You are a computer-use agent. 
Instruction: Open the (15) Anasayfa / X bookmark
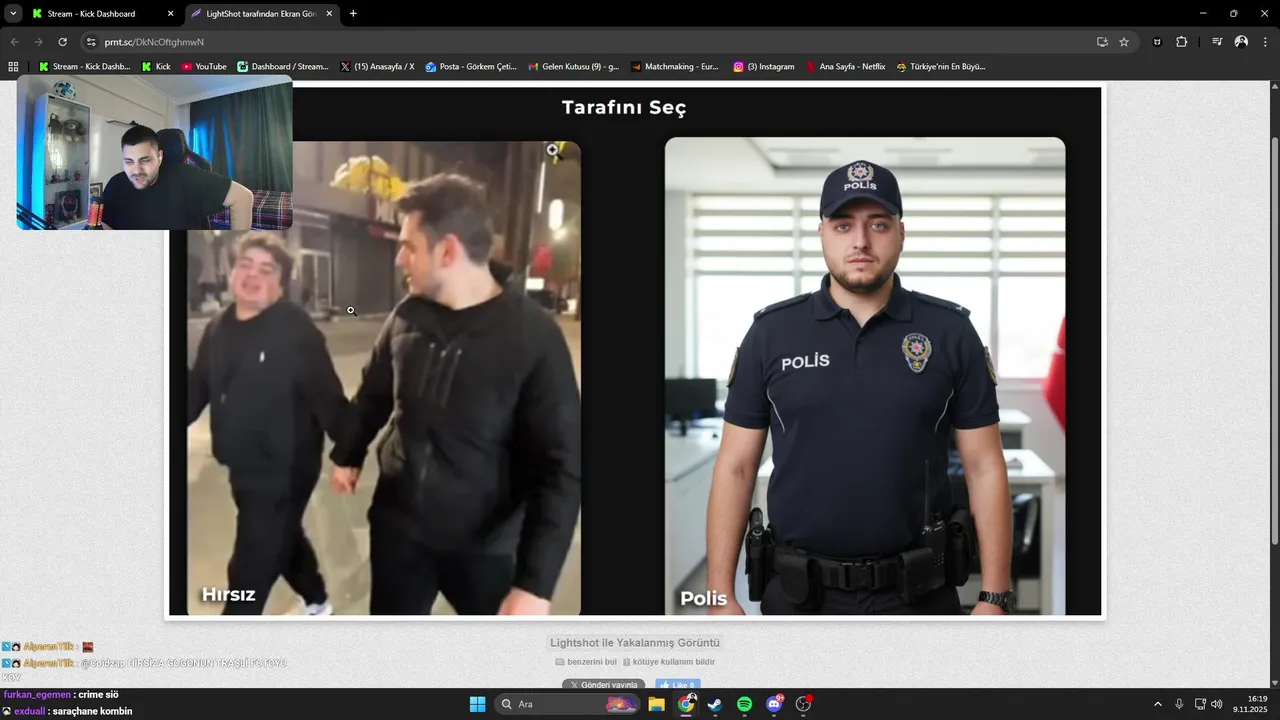click(377, 67)
